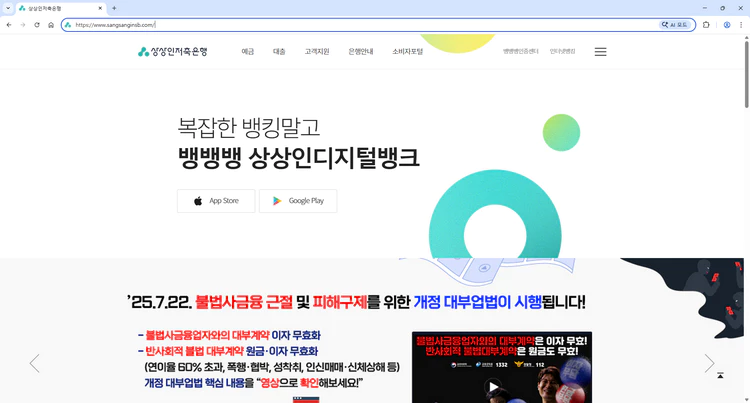Screen dimensions: 750x403
Task: Select the 상상인저축은행 browser tab
Action: pyautogui.click(x=61, y=8)
